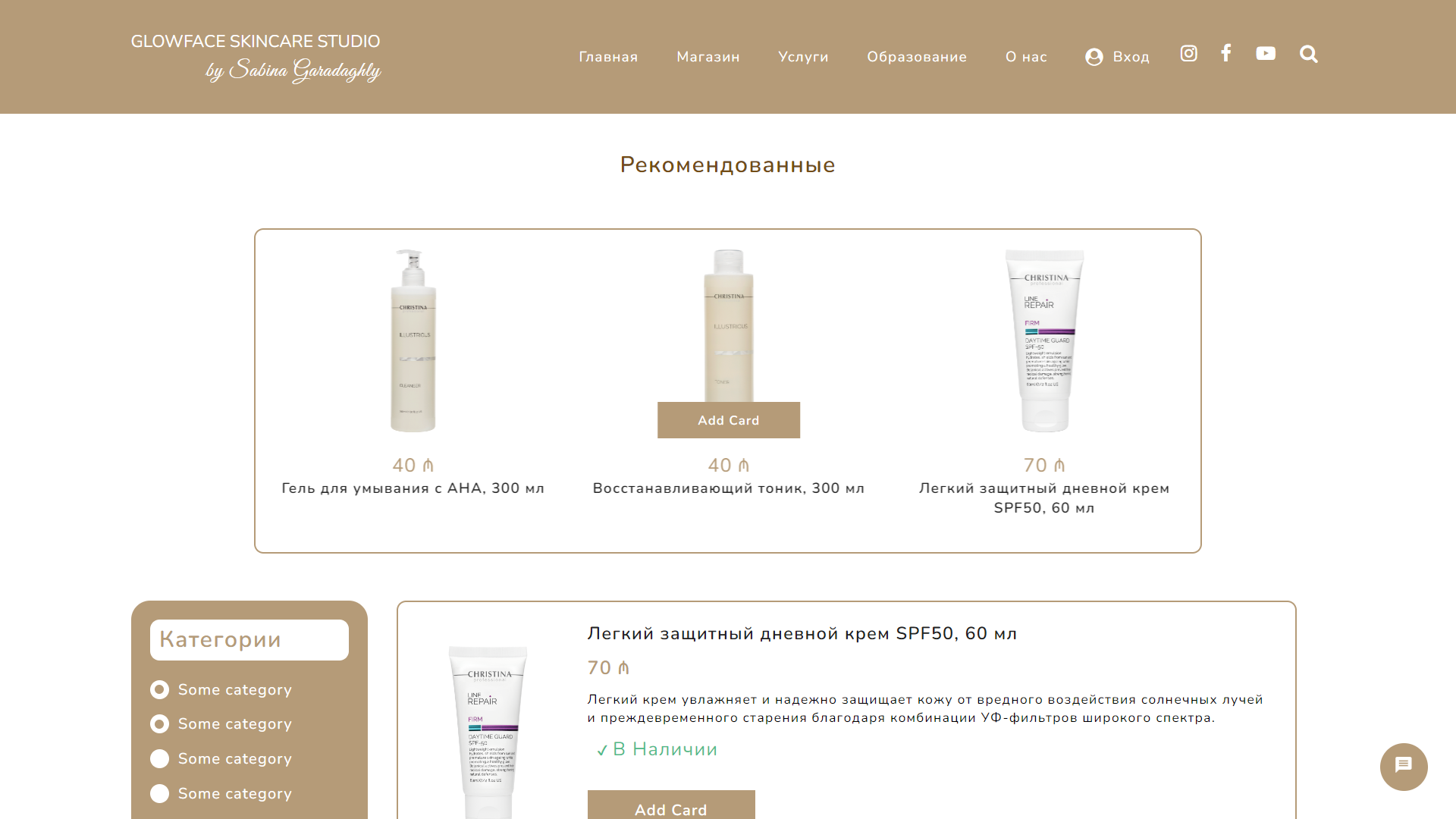Open the Facebook page icon
This screenshot has width=1456, height=819.
point(1225,53)
